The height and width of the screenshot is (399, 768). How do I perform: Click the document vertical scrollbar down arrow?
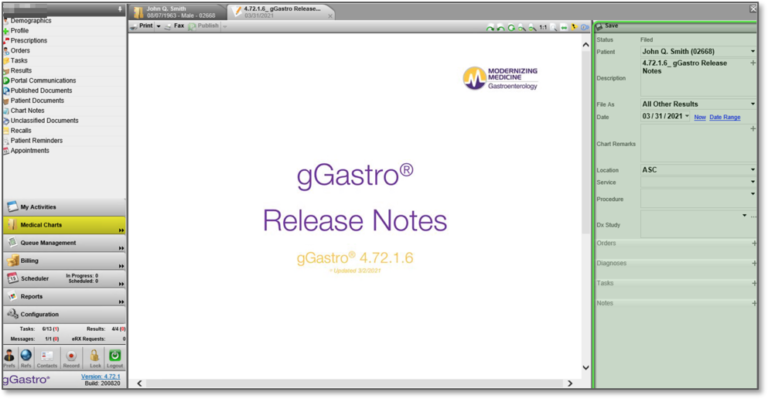pos(586,368)
